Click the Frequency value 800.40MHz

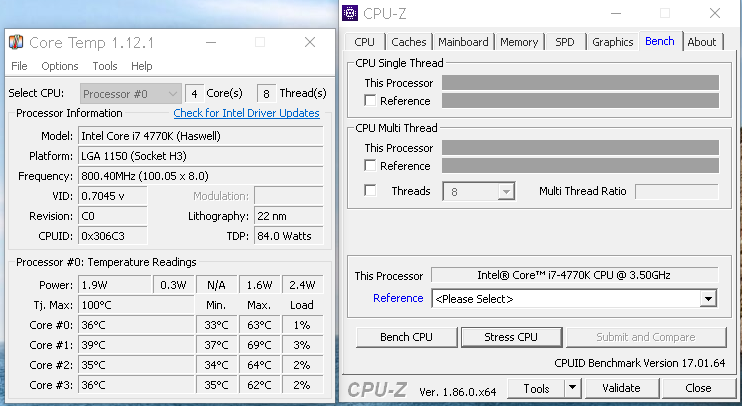[201, 176]
